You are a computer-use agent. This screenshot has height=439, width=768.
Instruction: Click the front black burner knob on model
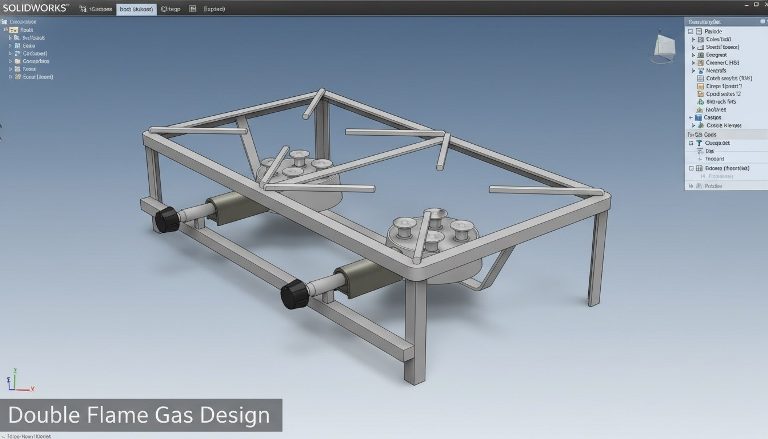pos(295,293)
